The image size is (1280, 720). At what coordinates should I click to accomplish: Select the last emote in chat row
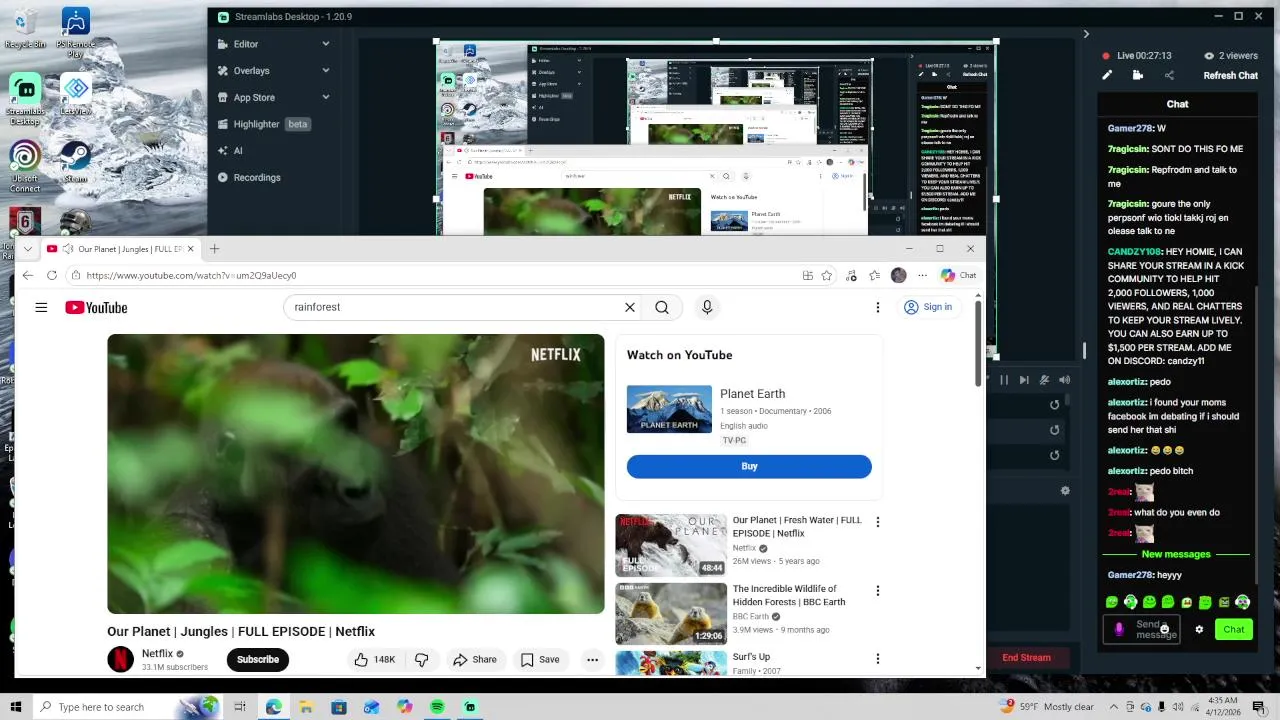click(1243, 602)
